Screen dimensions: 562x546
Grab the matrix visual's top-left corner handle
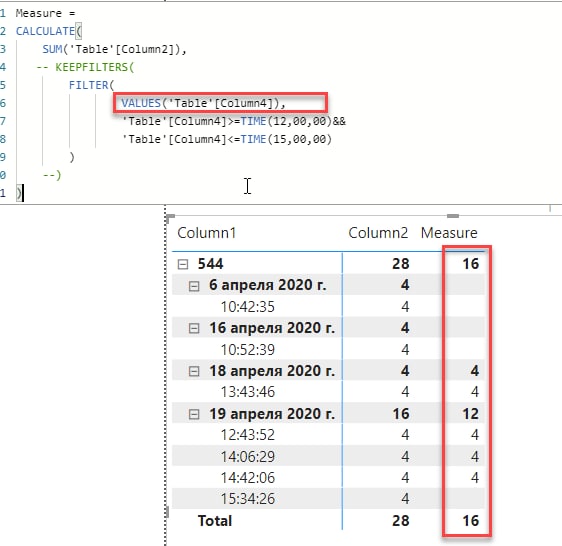[170, 218]
